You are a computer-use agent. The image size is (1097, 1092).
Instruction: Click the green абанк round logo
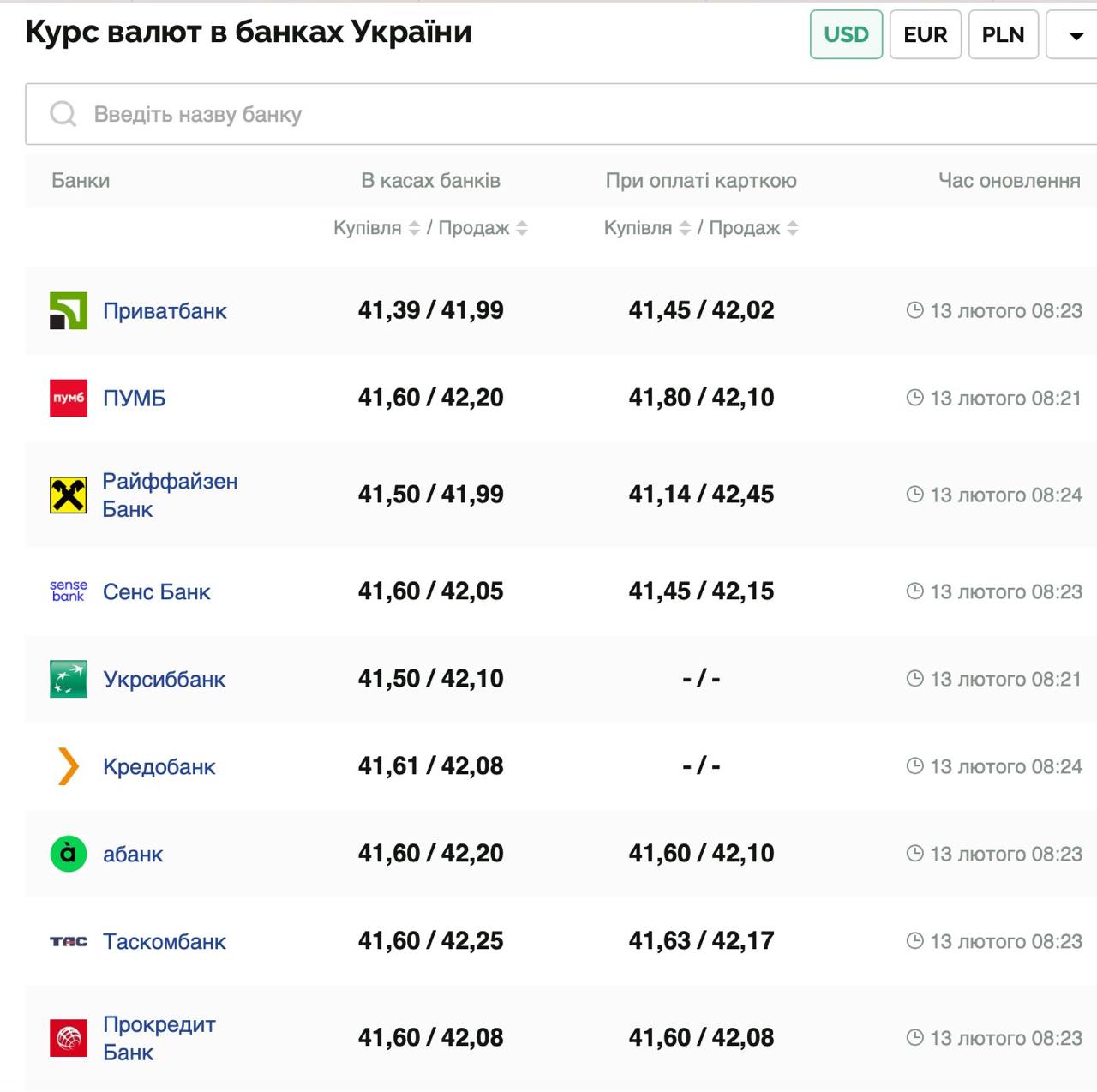point(69,854)
